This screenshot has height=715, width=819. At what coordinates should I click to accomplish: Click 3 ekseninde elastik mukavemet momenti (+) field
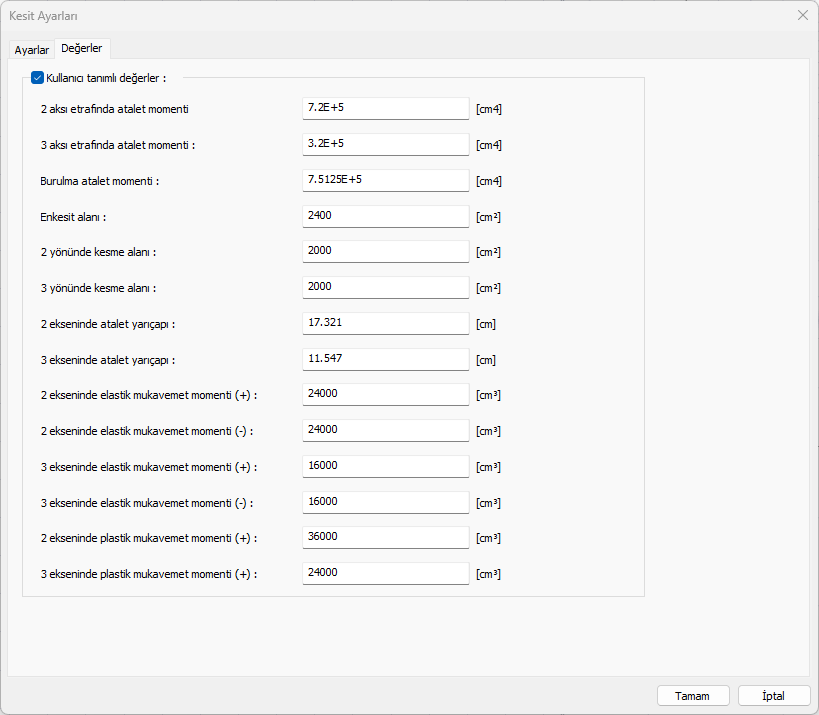click(385, 466)
